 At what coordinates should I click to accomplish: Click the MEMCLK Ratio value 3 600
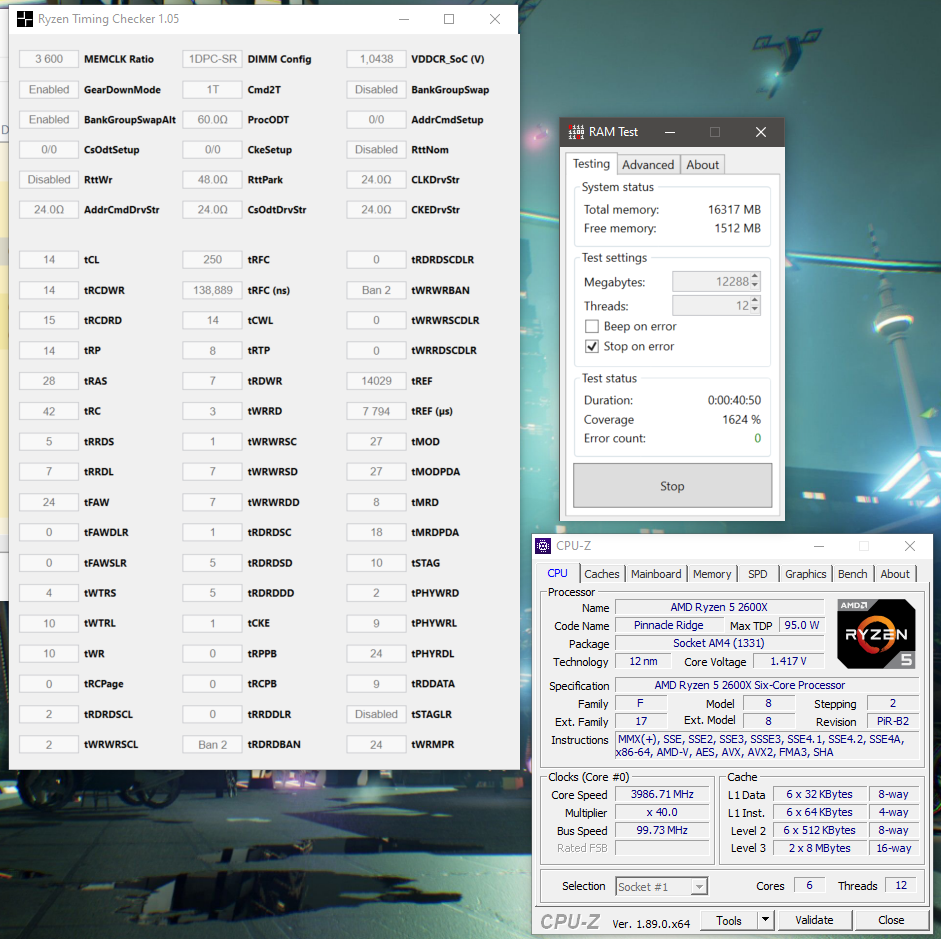(x=49, y=59)
